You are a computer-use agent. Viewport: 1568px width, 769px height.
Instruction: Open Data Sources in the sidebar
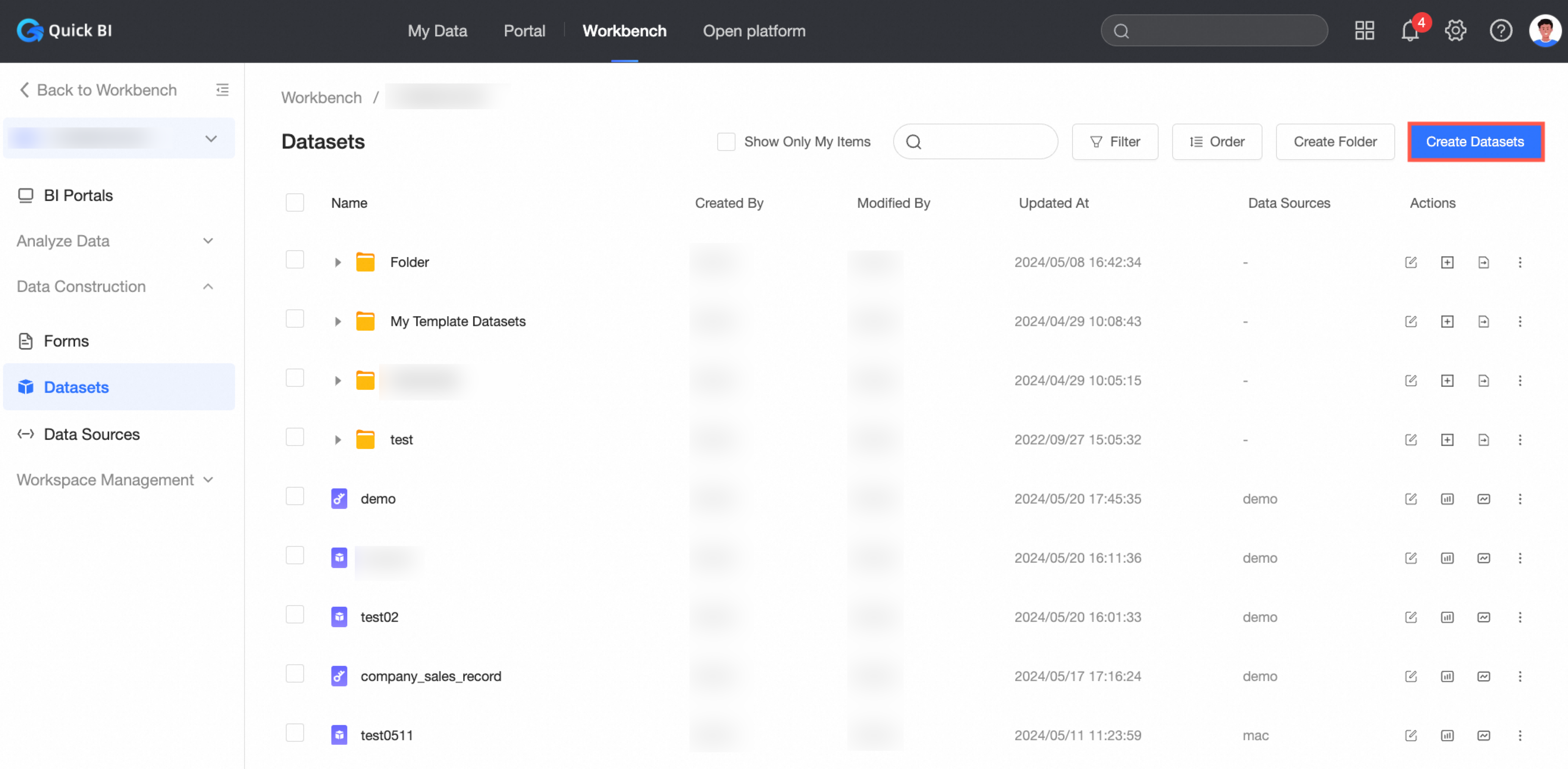pyautogui.click(x=91, y=434)
